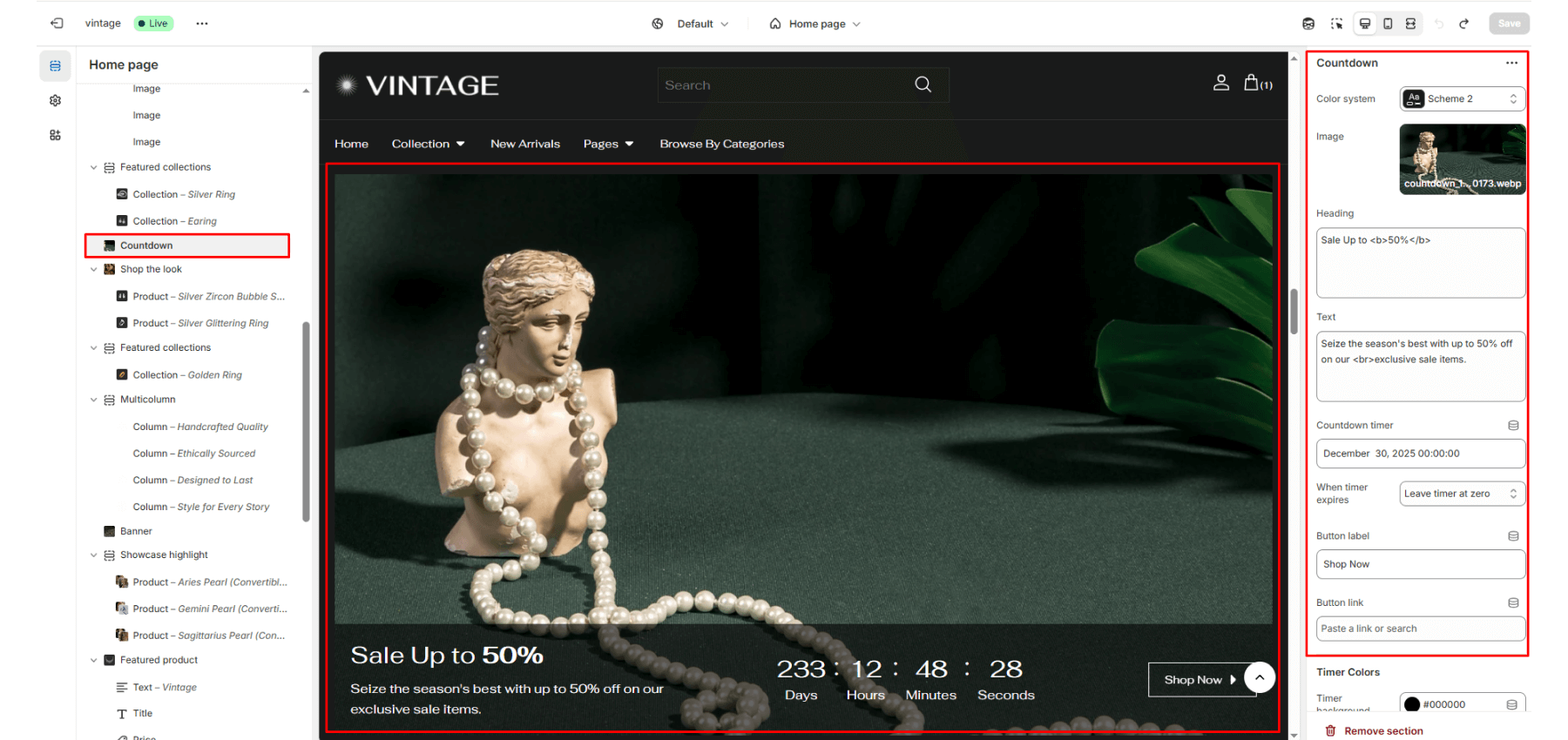The image size is (1568, 740).
Task: Select Collection – Earing block
Action: [174, 221]
